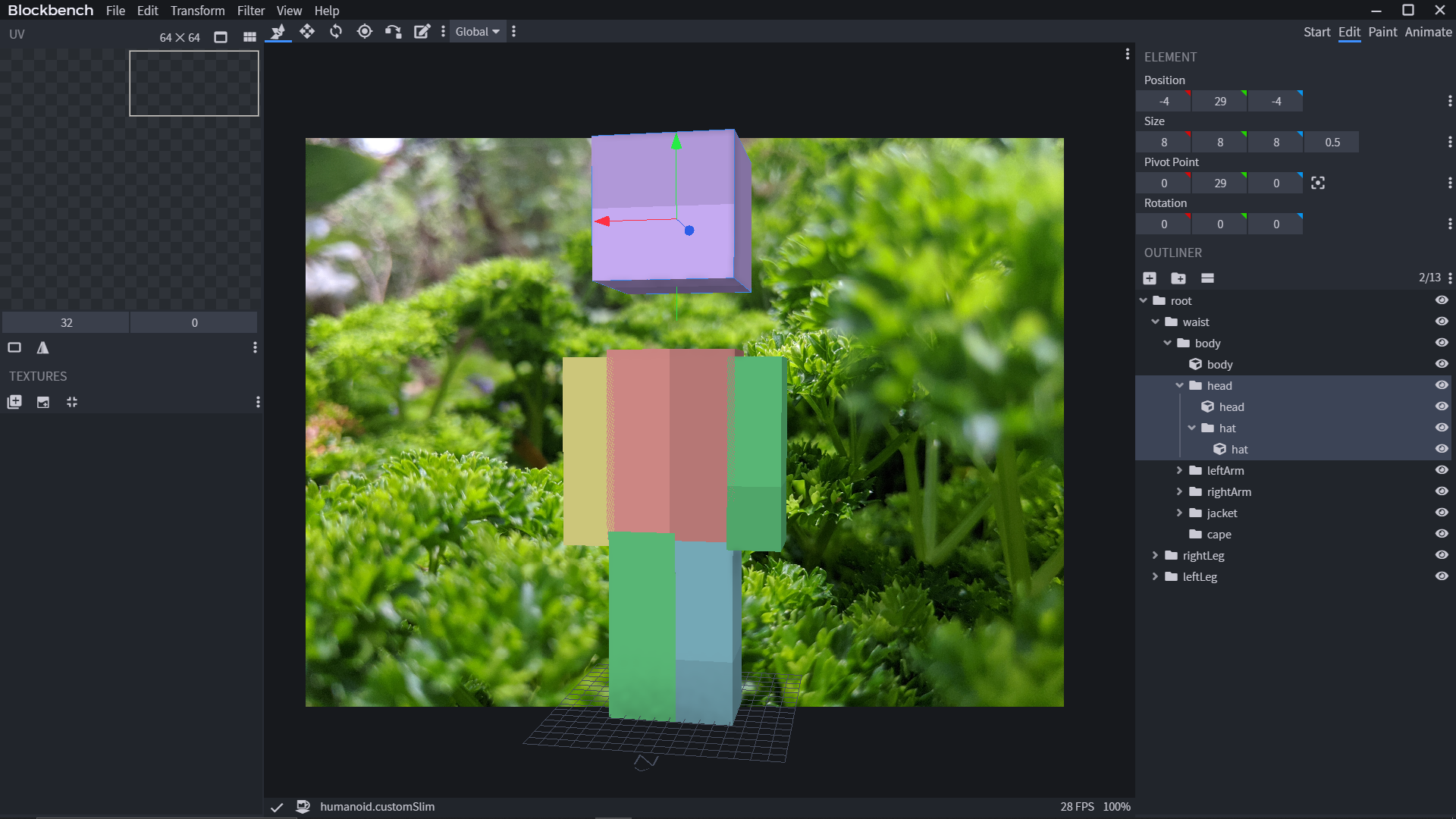Hide the leftArm group visibility
The height and width of the screenshot is (819, 1456).
click(1442, 470)
